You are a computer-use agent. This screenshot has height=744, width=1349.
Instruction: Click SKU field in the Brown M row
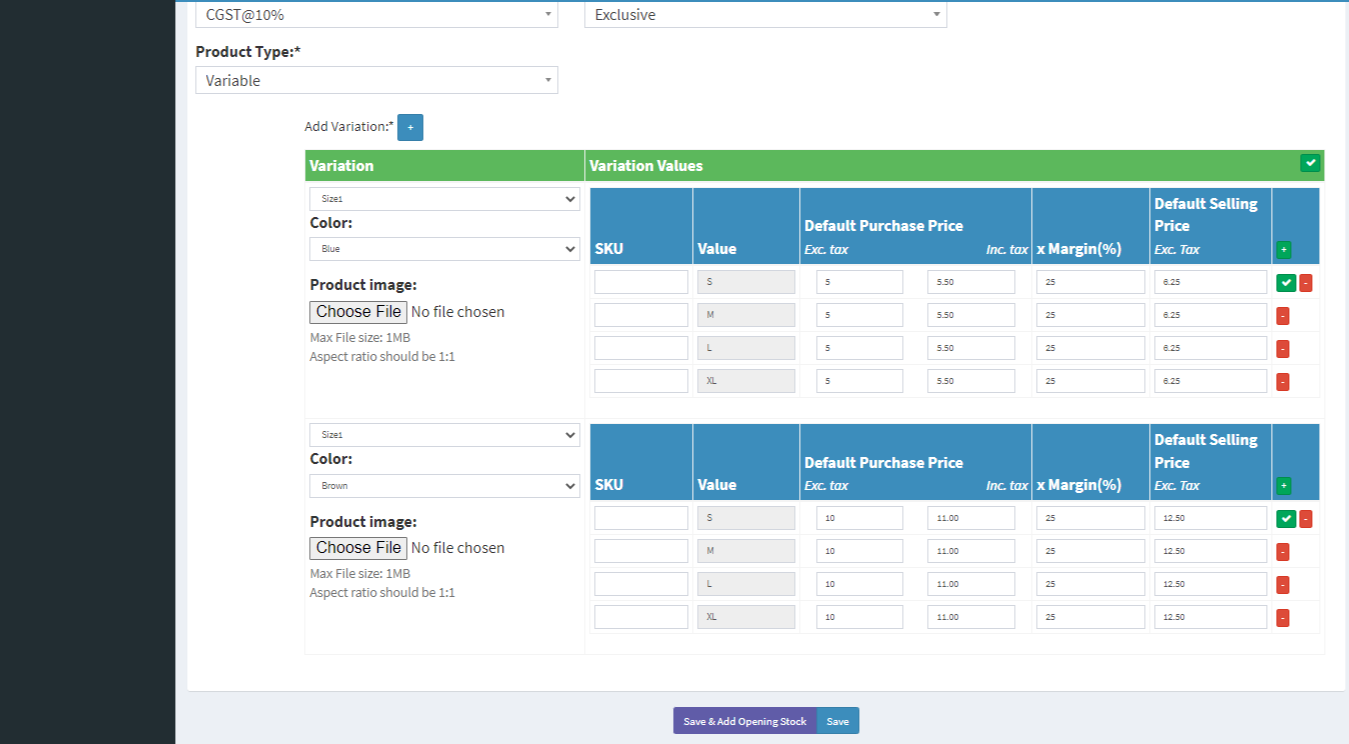point(641,551)
